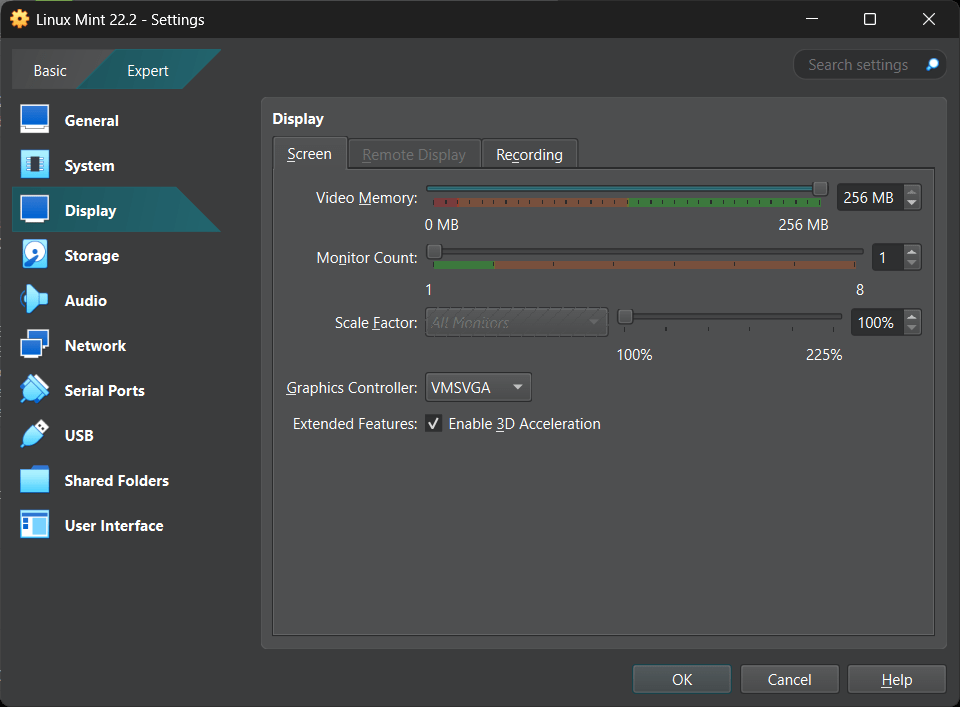Switch to Basic settings mode
This screenshot has height=707, width=960.
[50, 71]
